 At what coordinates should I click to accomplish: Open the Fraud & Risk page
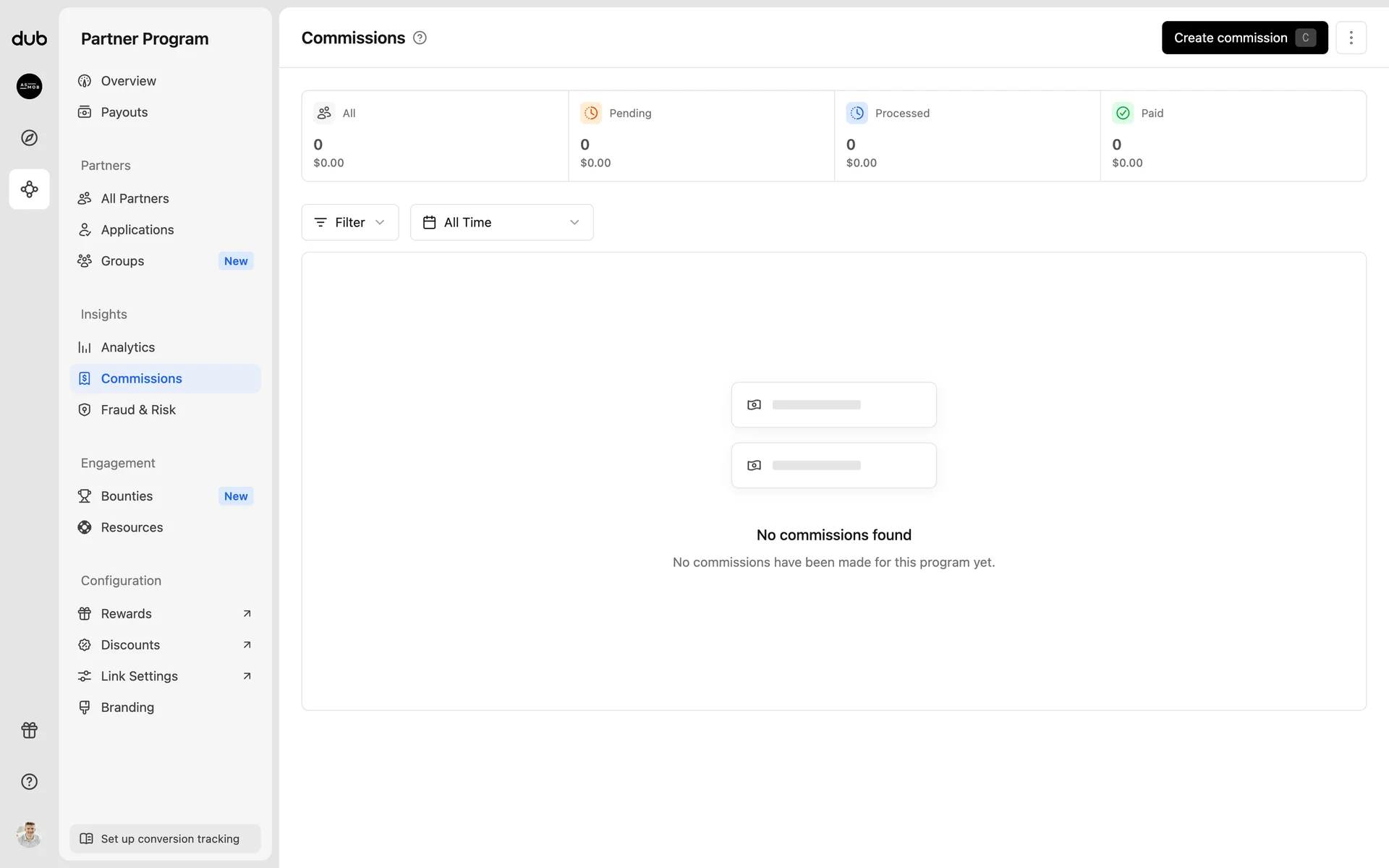click(x=138, y=410)
